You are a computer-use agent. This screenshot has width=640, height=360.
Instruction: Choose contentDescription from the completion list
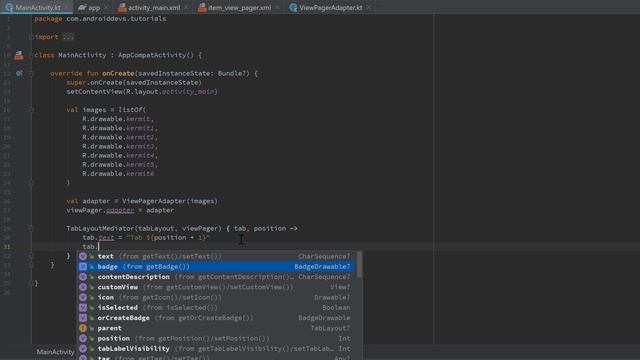(x=216, y=277)
